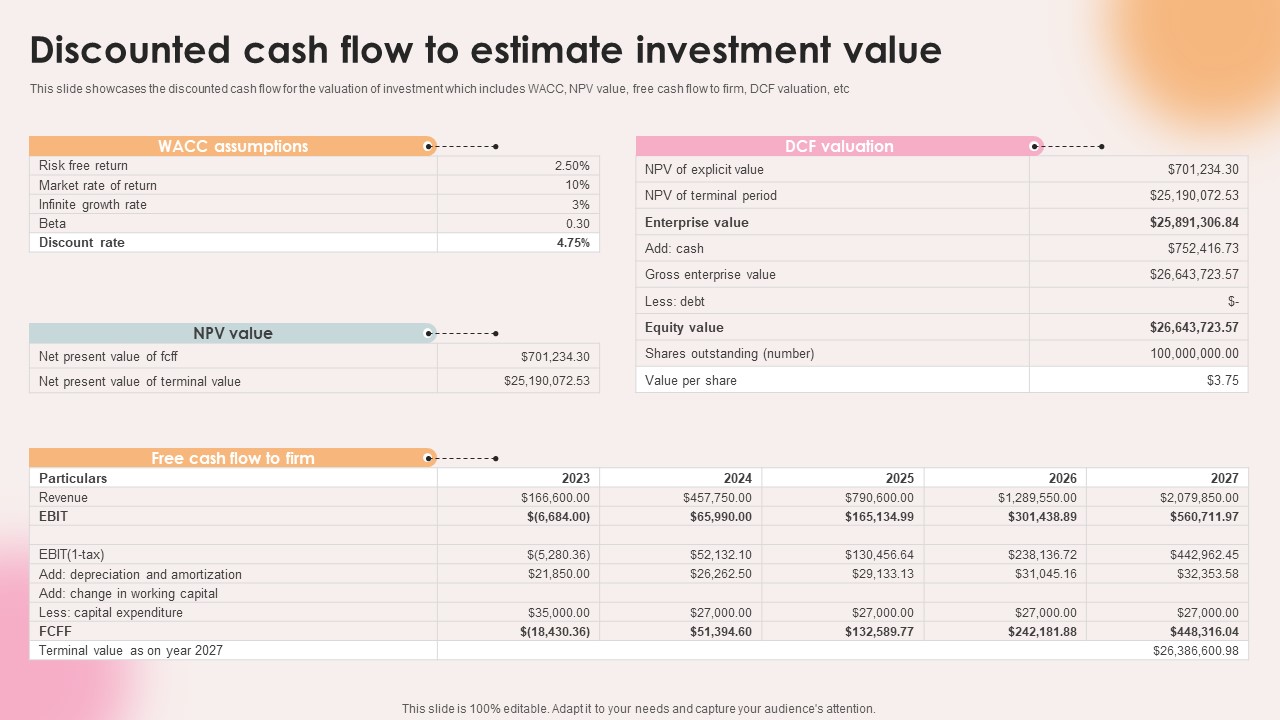
Task: Click the 100,000,000.00 shares value
Action: pos(1194,353)
